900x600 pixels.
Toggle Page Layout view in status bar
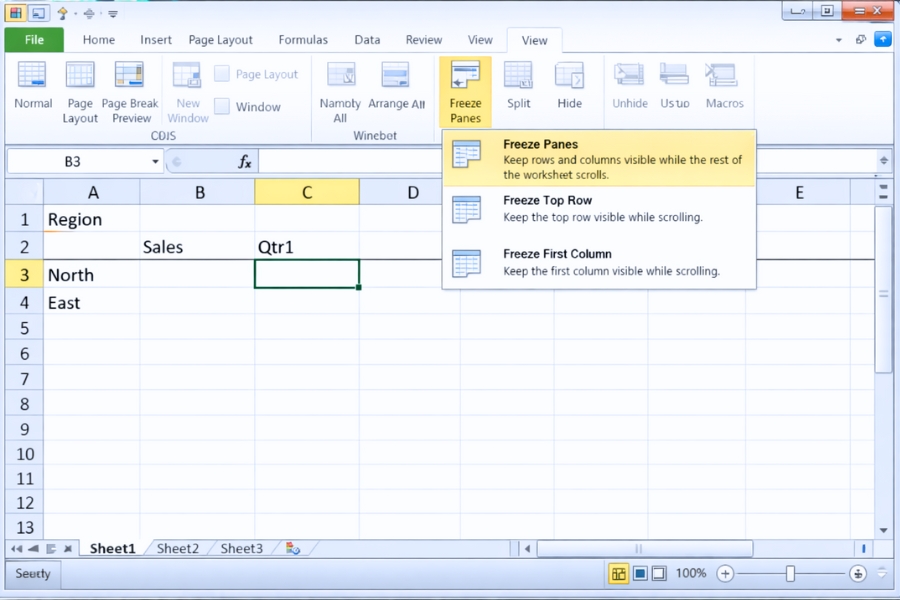click(637, 573)
